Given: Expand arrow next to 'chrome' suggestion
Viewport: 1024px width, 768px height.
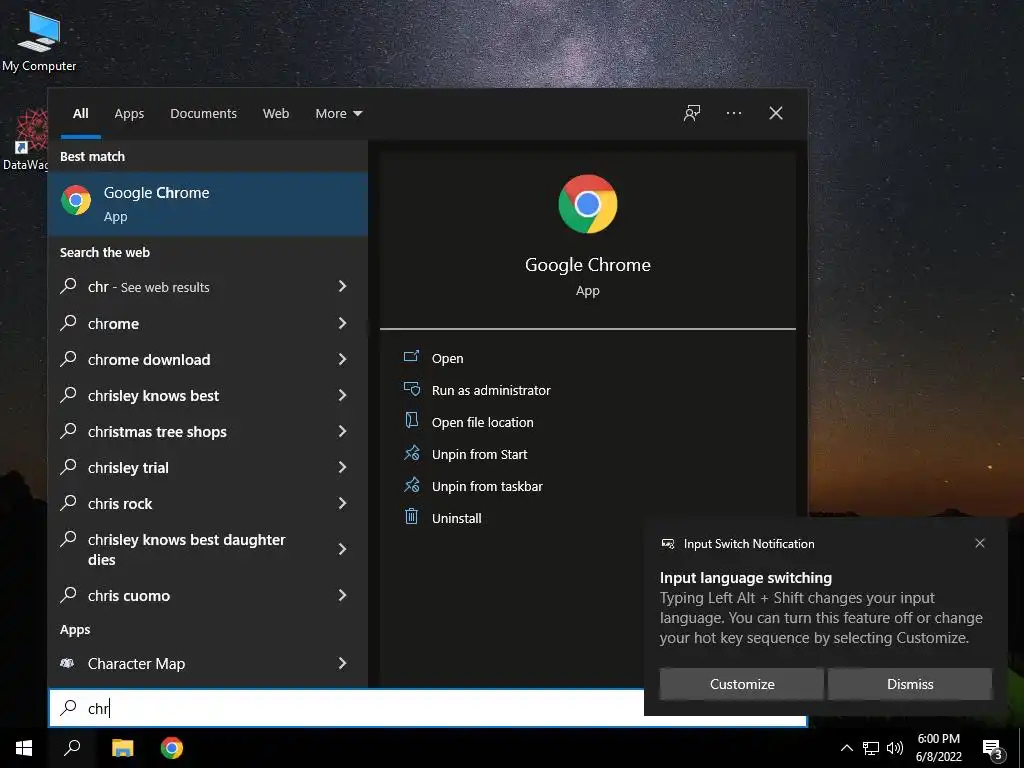Looking at the screenshot, I should 342,323.
